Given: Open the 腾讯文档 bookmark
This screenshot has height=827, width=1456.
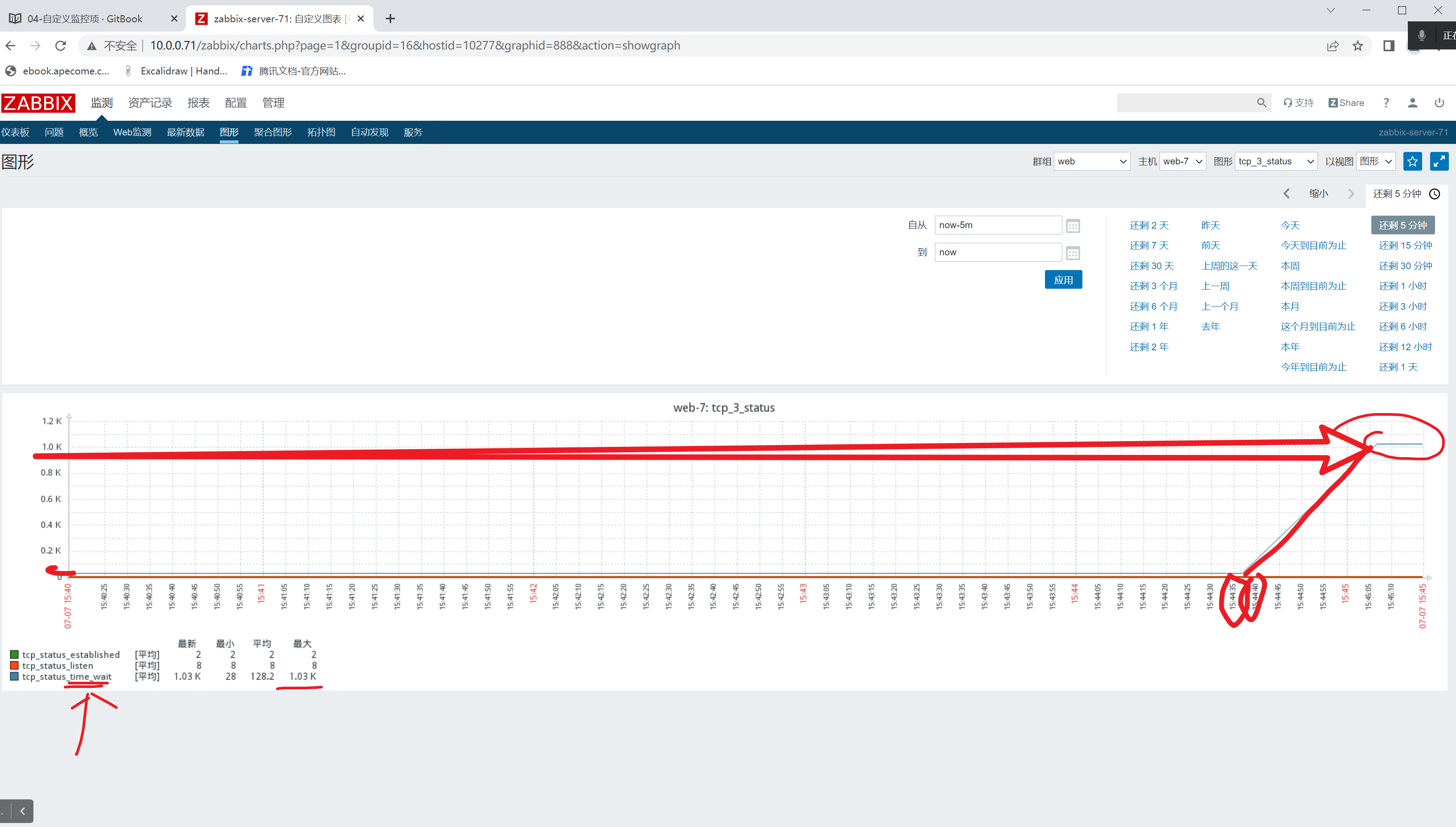Looking at the screenshot, I should click(x=294, y=71).
